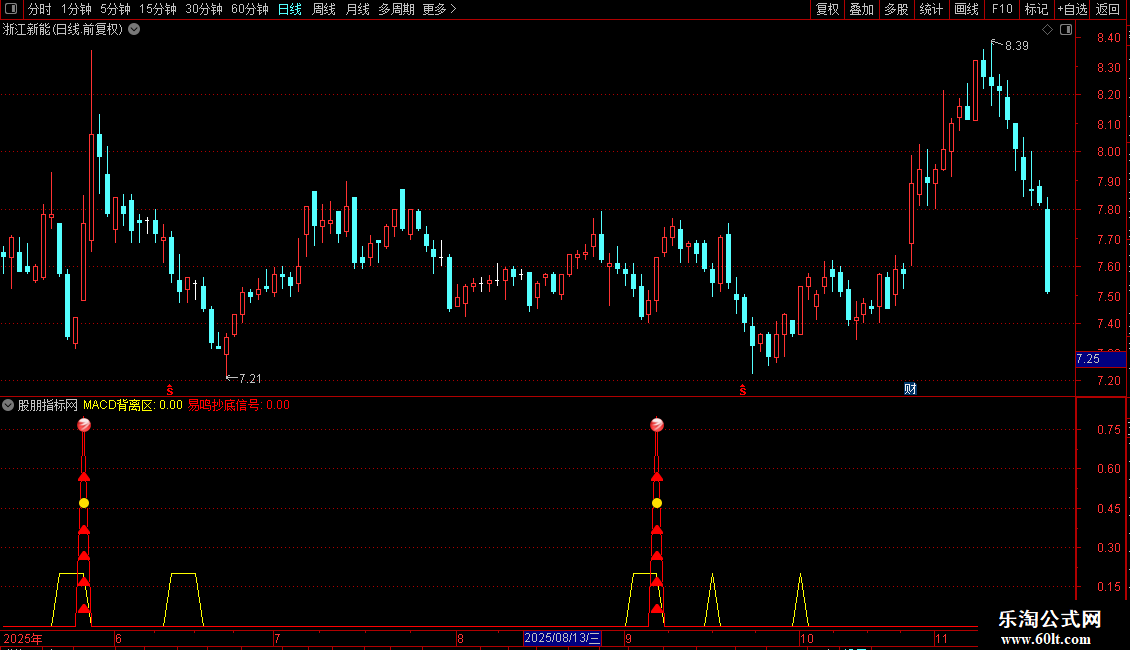The image size is (1130, 650).
Task: Switch to 分时 intraday view
Action: pyautogui.click(x=40, y=9)
